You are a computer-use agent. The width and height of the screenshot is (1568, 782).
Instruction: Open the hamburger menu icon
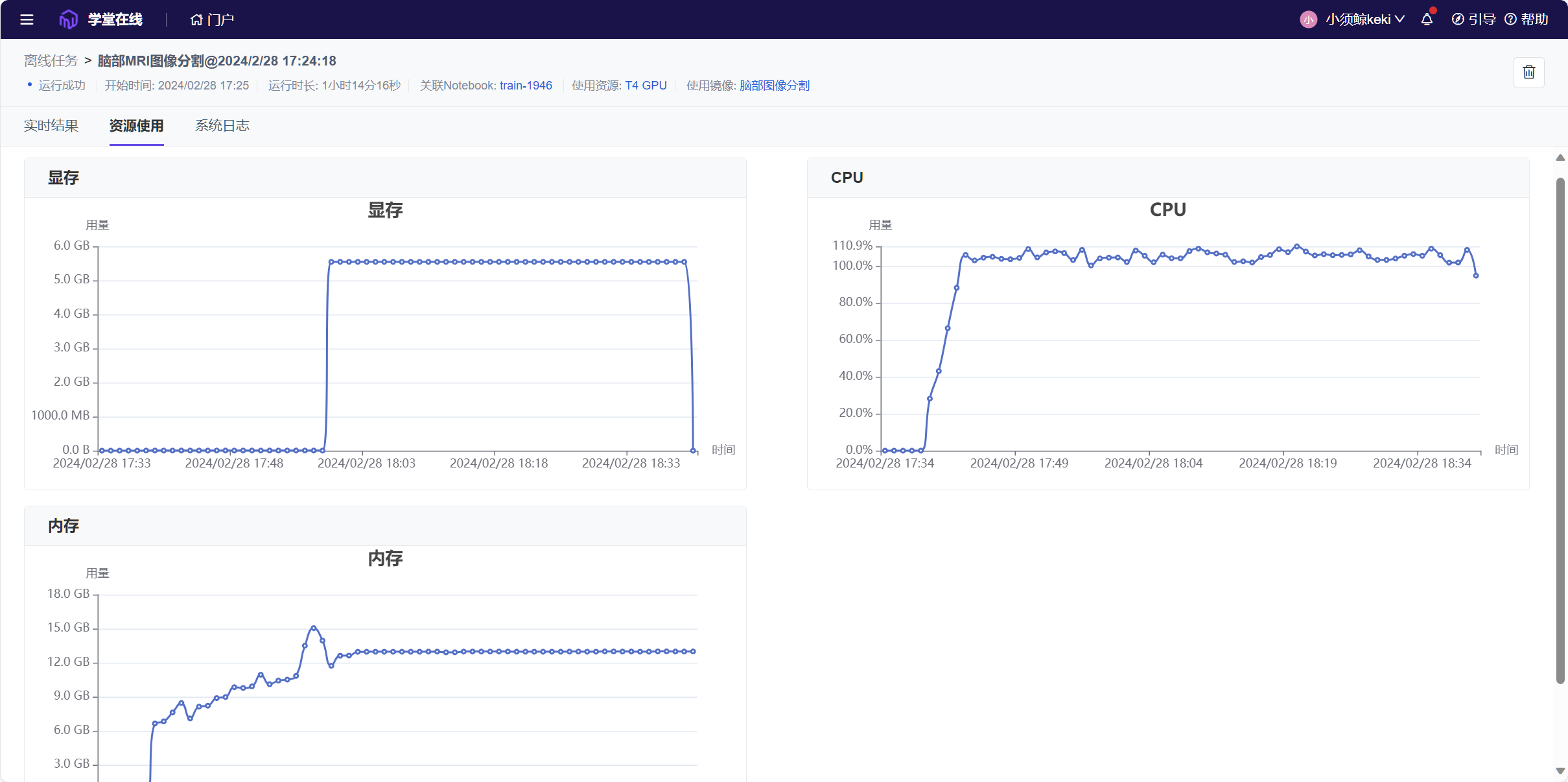pyautogui.click(x=27, y=19)
